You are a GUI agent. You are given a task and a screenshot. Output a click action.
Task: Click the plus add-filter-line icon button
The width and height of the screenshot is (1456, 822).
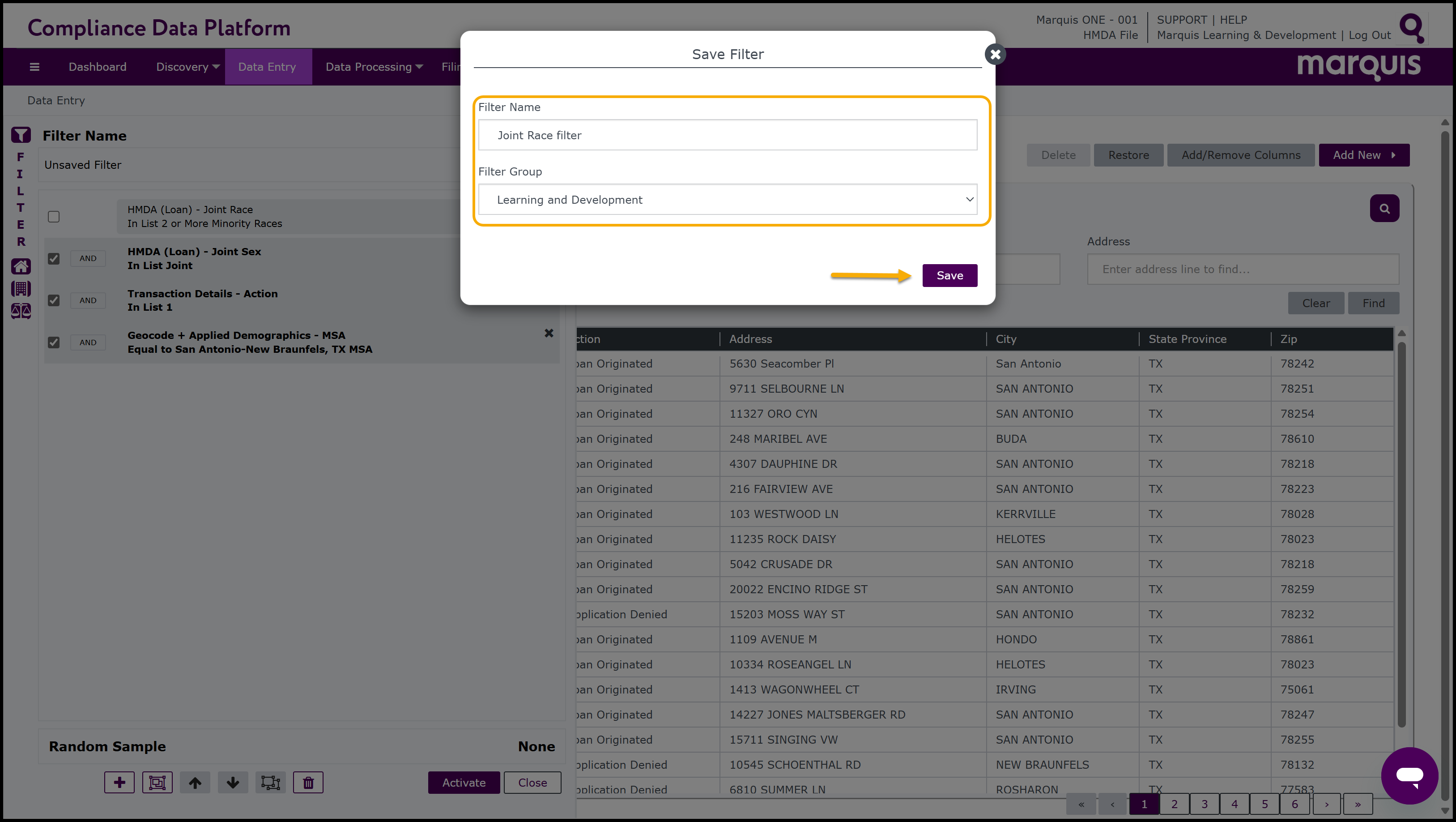click(x=119, y=783)
